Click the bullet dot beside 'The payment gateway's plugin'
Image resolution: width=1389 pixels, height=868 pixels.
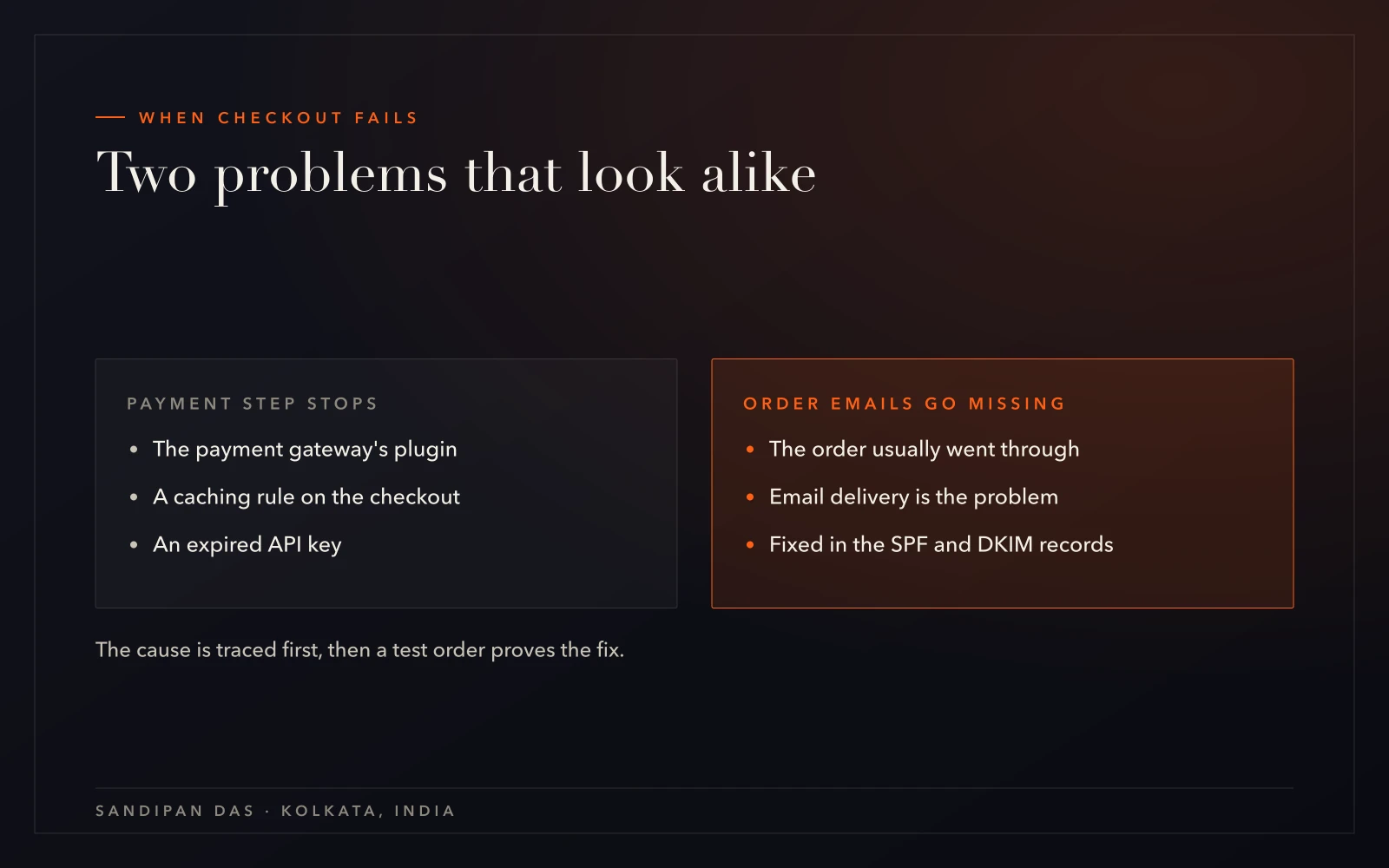point(134,450)
